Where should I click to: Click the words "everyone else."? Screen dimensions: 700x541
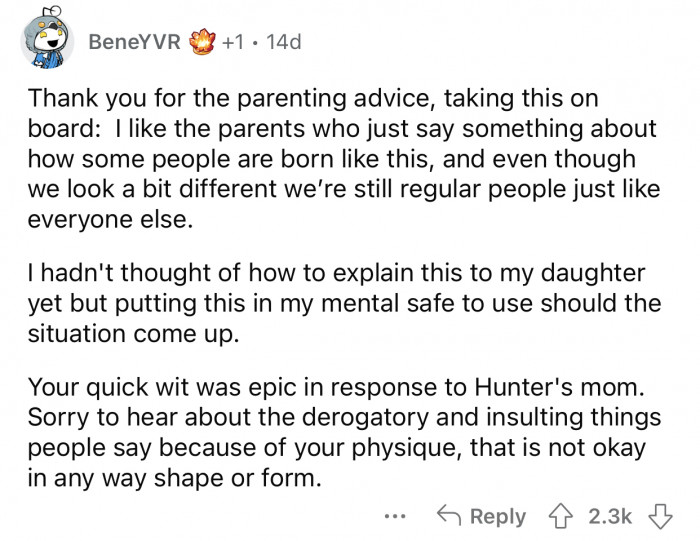click(109, 217)
